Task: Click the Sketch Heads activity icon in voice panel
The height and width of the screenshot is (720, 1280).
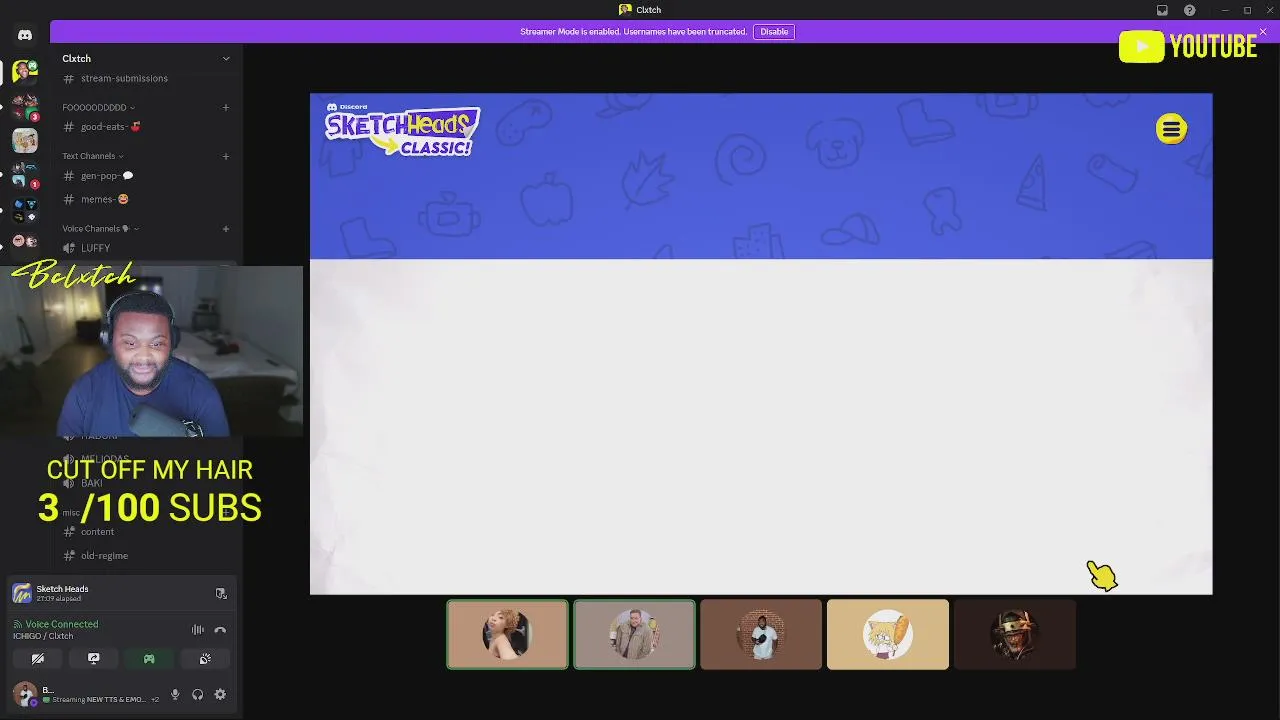Action: click(x=22, y=593)
